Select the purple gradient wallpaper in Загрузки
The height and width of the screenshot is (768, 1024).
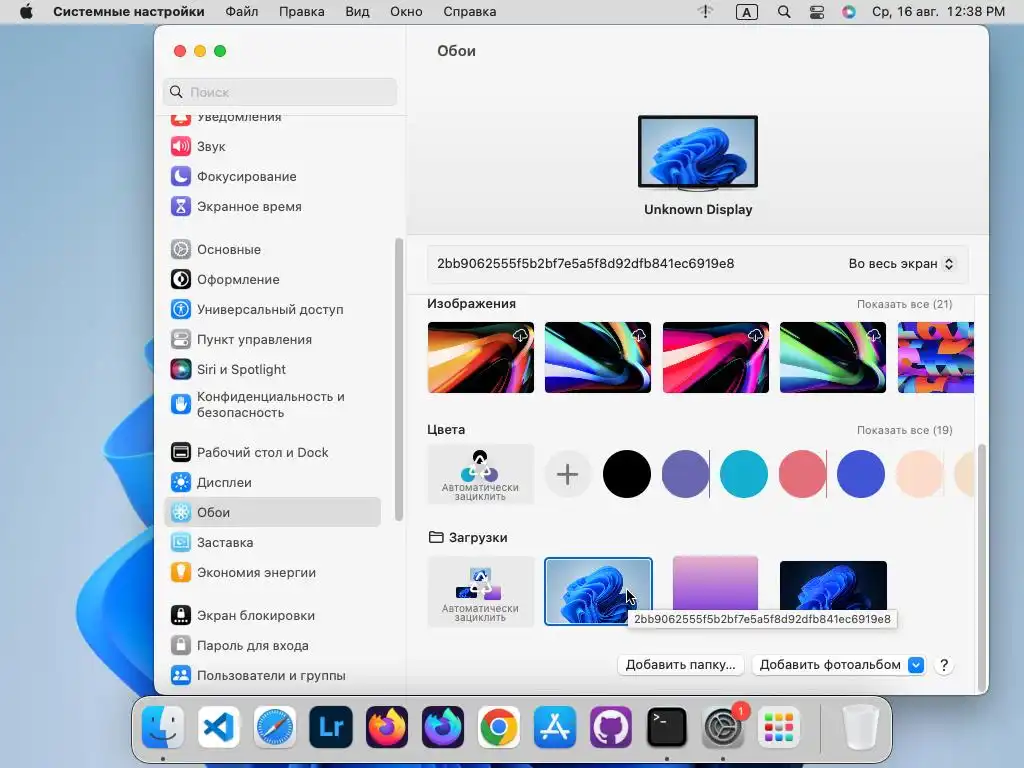coord(716,583)
